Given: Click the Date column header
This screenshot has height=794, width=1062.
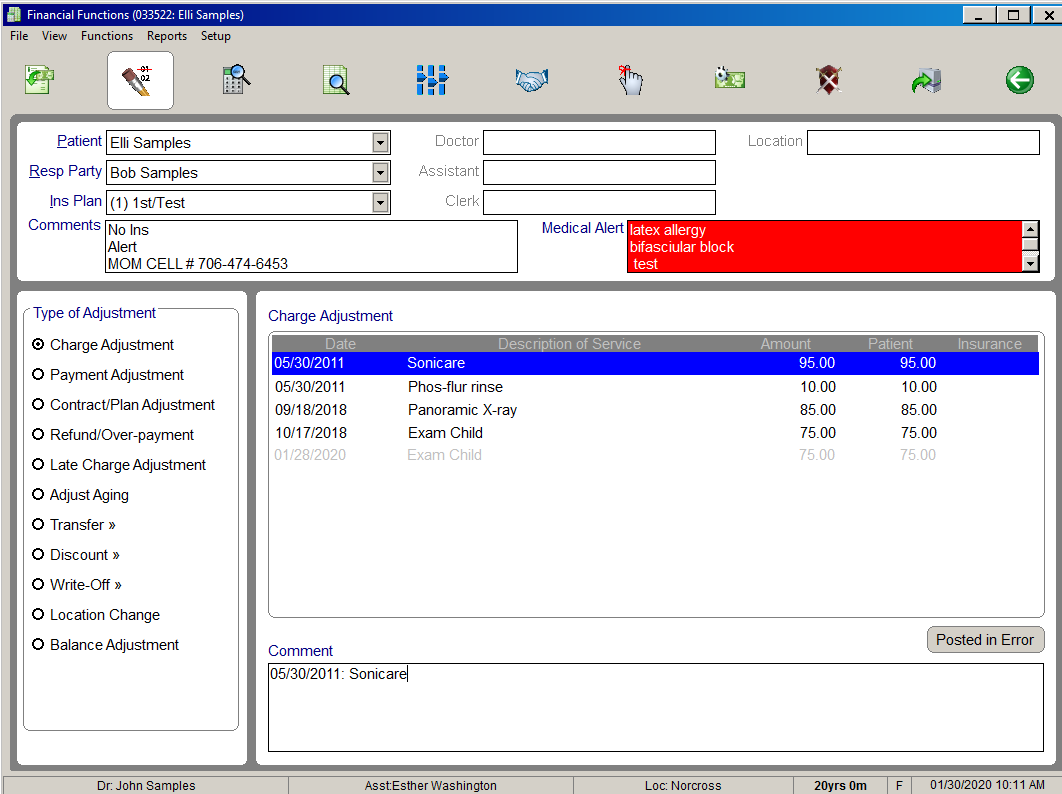Looking at the screenshot, I should click(340, 343).
